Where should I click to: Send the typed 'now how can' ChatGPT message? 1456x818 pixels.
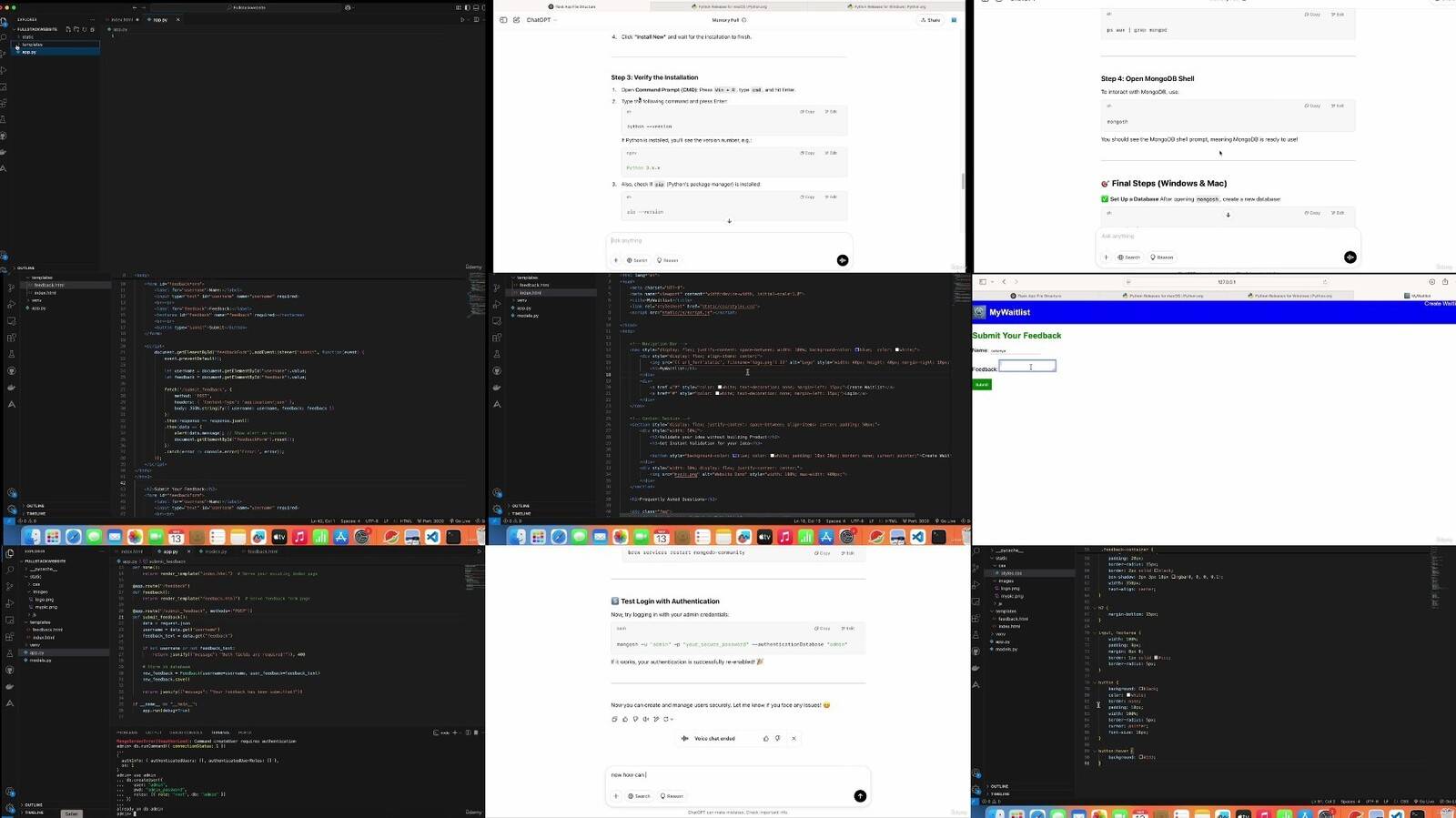coord(860,796)
